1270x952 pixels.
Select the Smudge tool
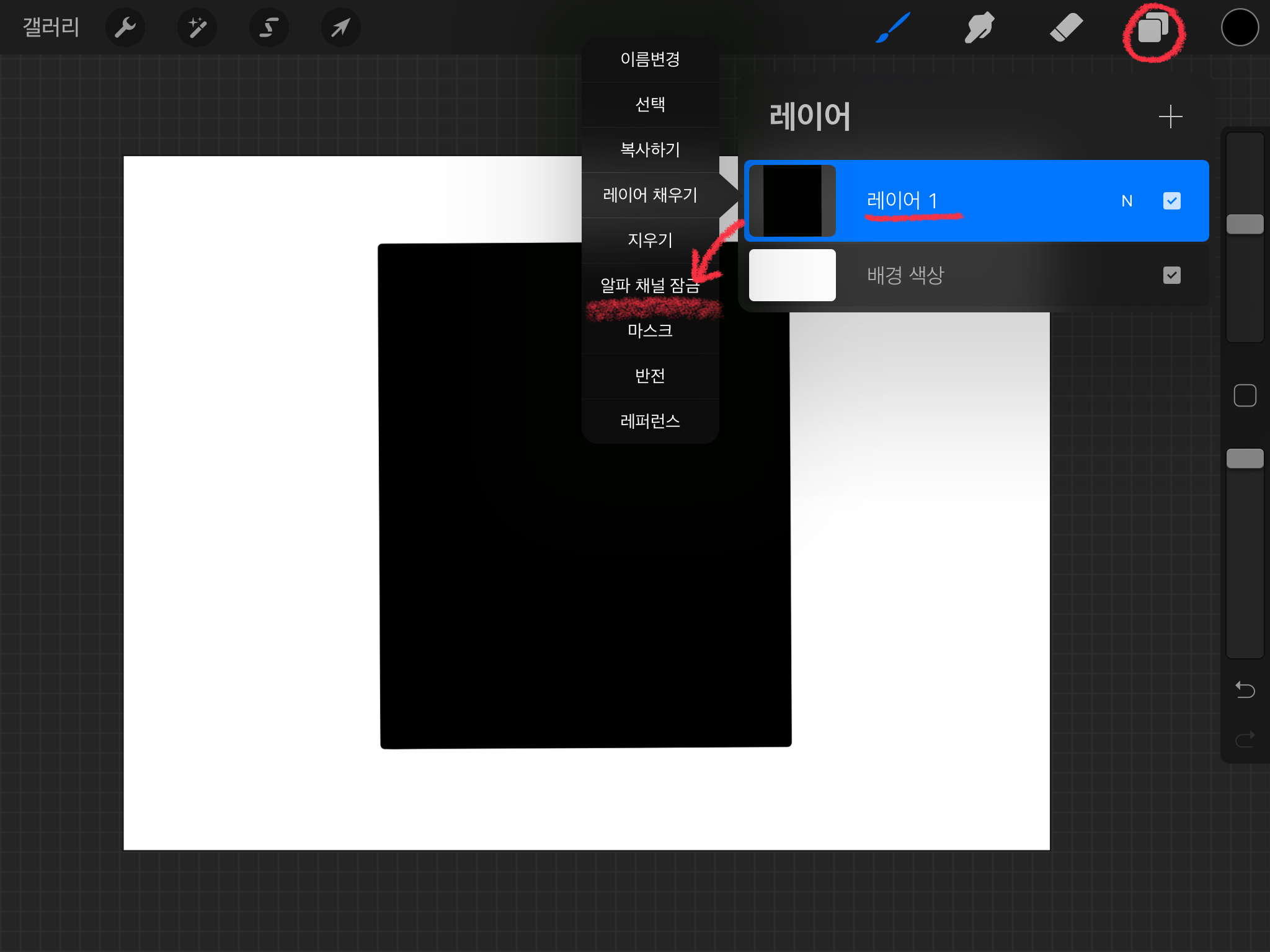click(980, 27)
